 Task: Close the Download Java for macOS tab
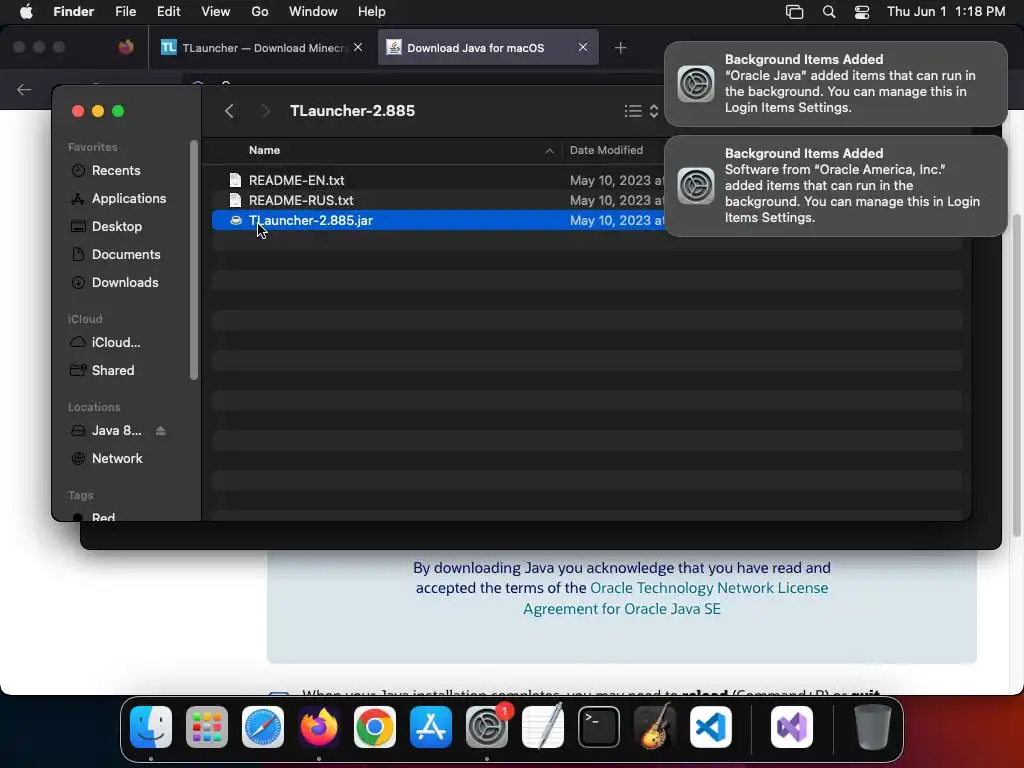(x=583, y=47)
